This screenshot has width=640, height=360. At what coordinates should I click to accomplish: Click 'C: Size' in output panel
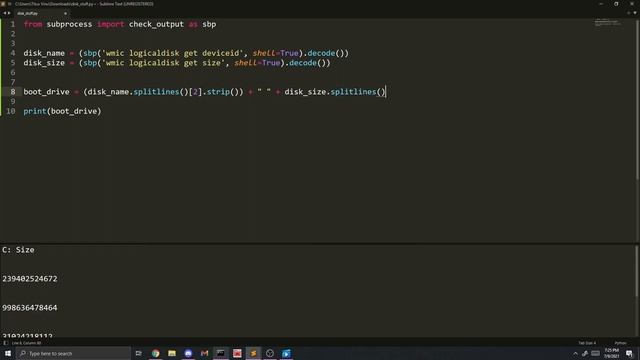tap(18, 250)
